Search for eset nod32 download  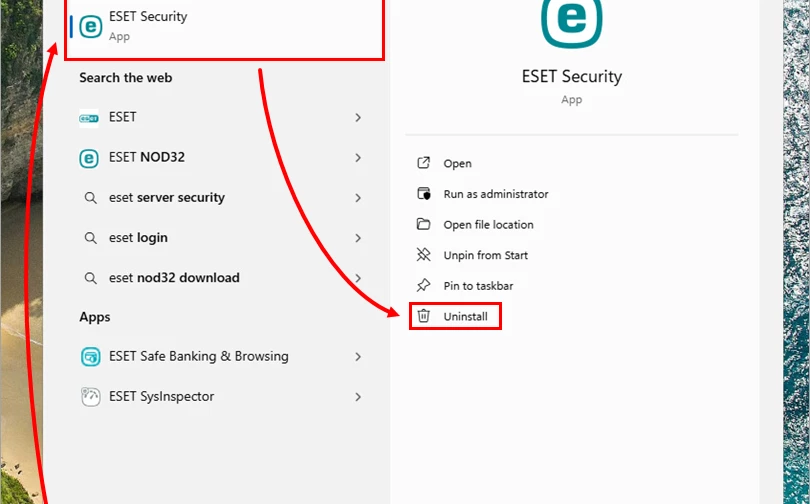pos(174,278)
